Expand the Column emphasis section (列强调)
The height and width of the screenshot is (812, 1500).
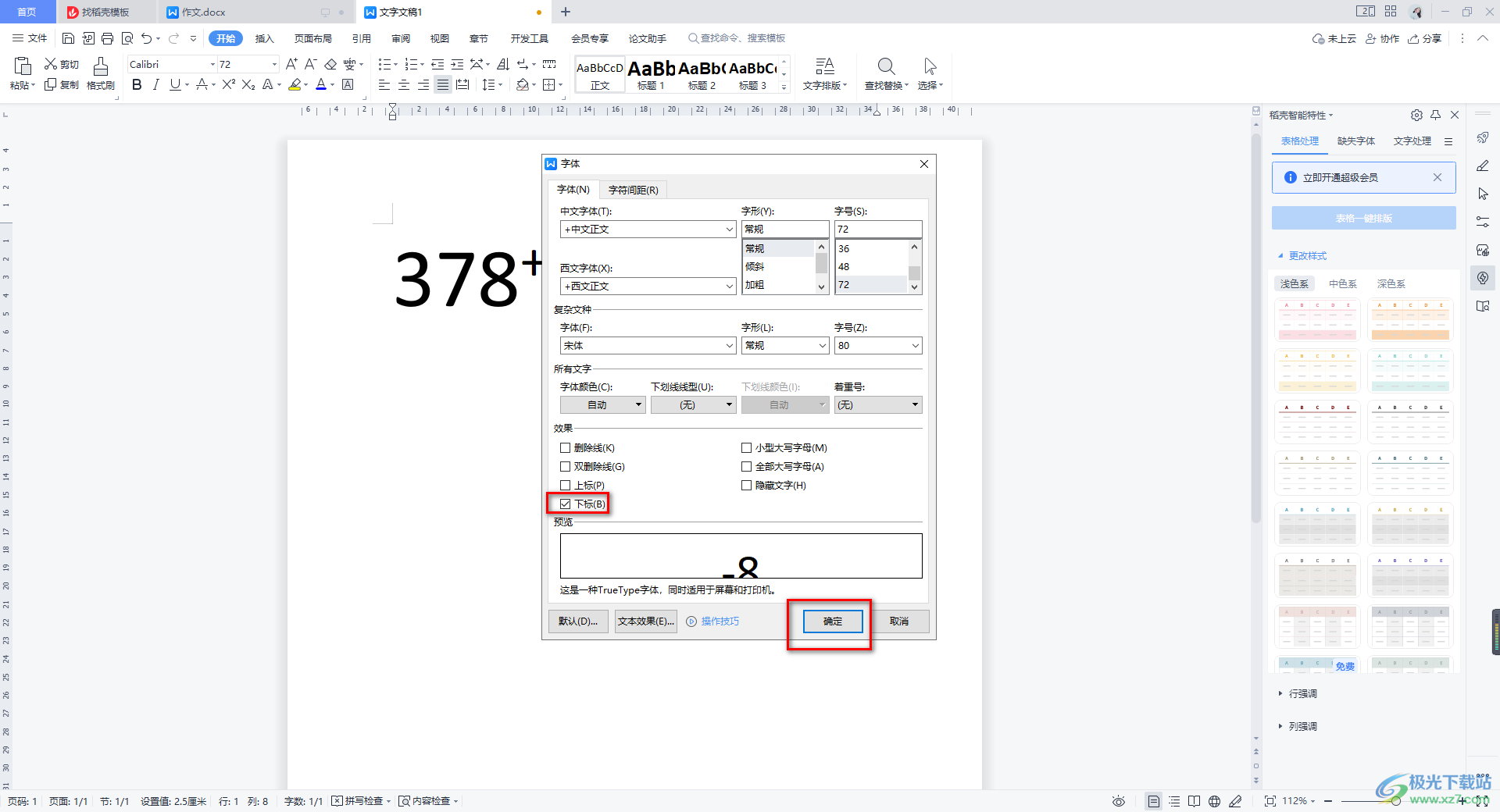pos(1298,727)
